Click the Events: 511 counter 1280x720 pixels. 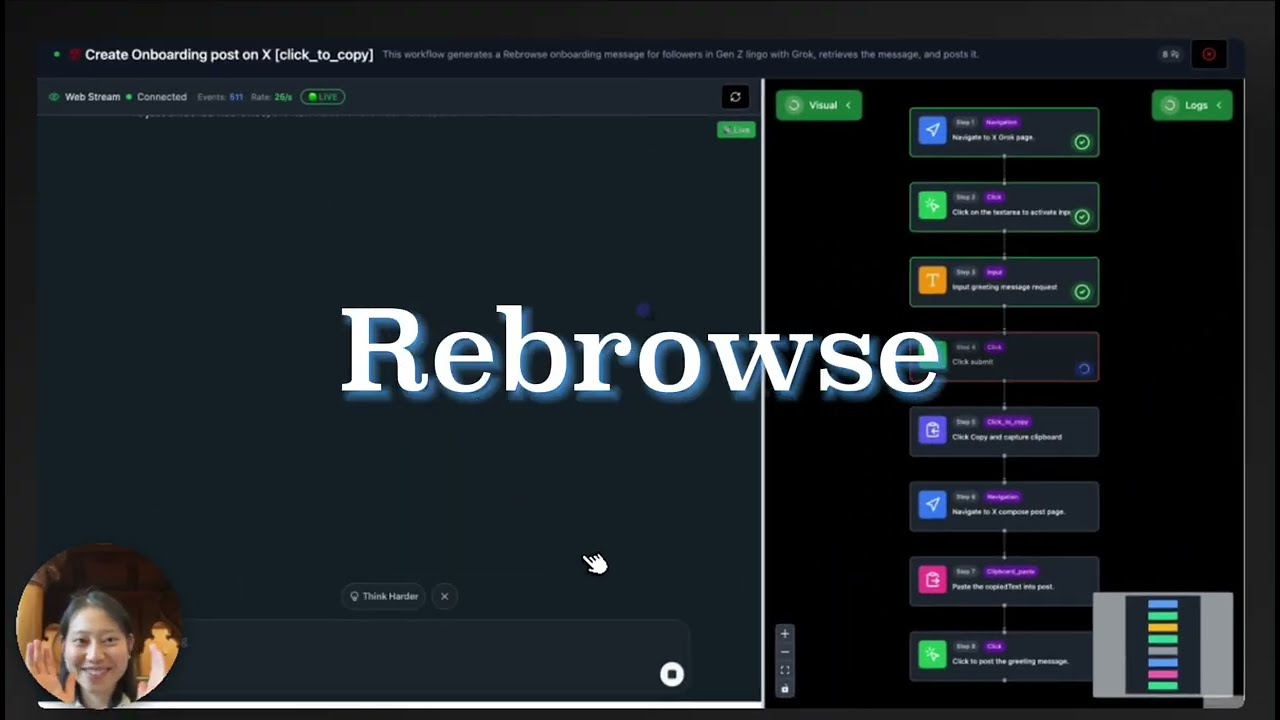click(220, 97)
